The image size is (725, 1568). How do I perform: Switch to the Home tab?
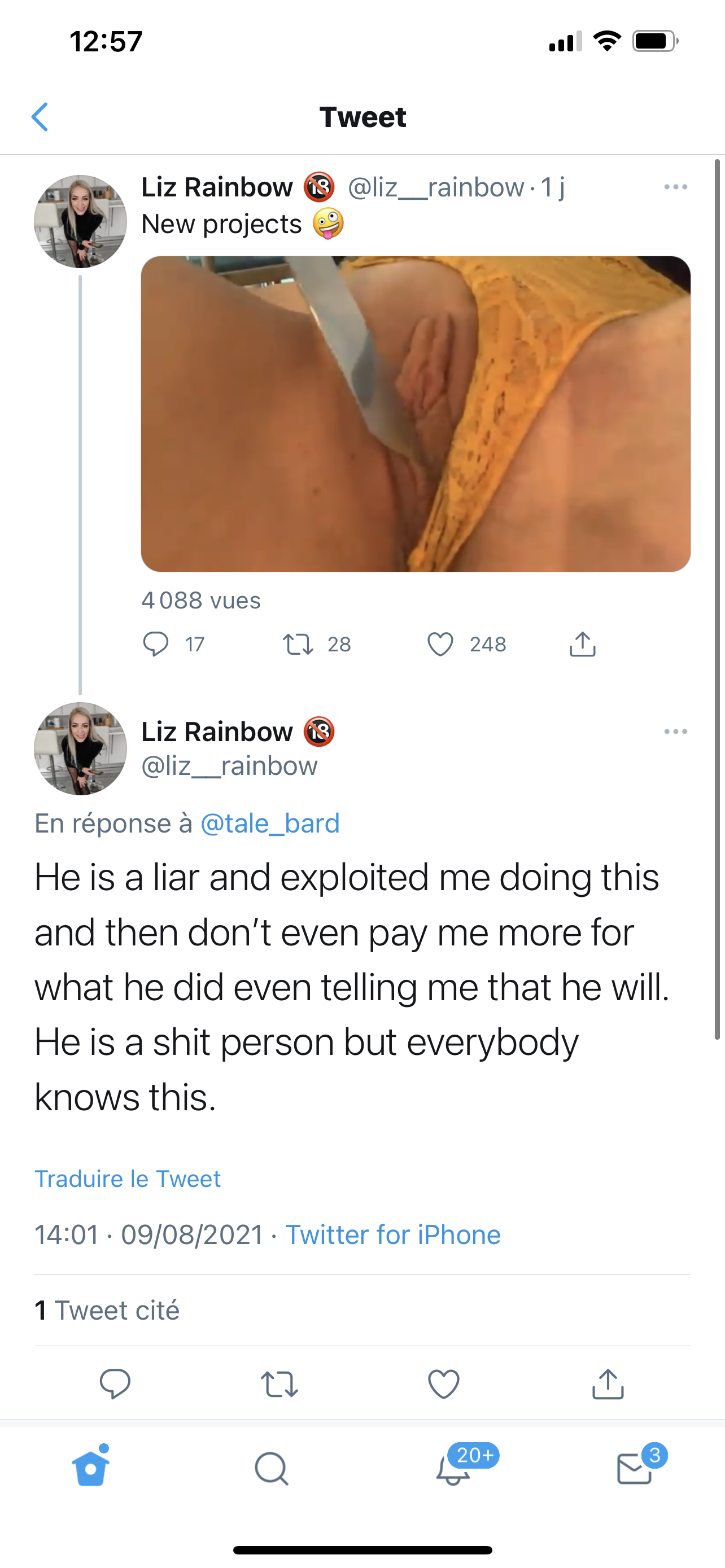pos(91,1468)
